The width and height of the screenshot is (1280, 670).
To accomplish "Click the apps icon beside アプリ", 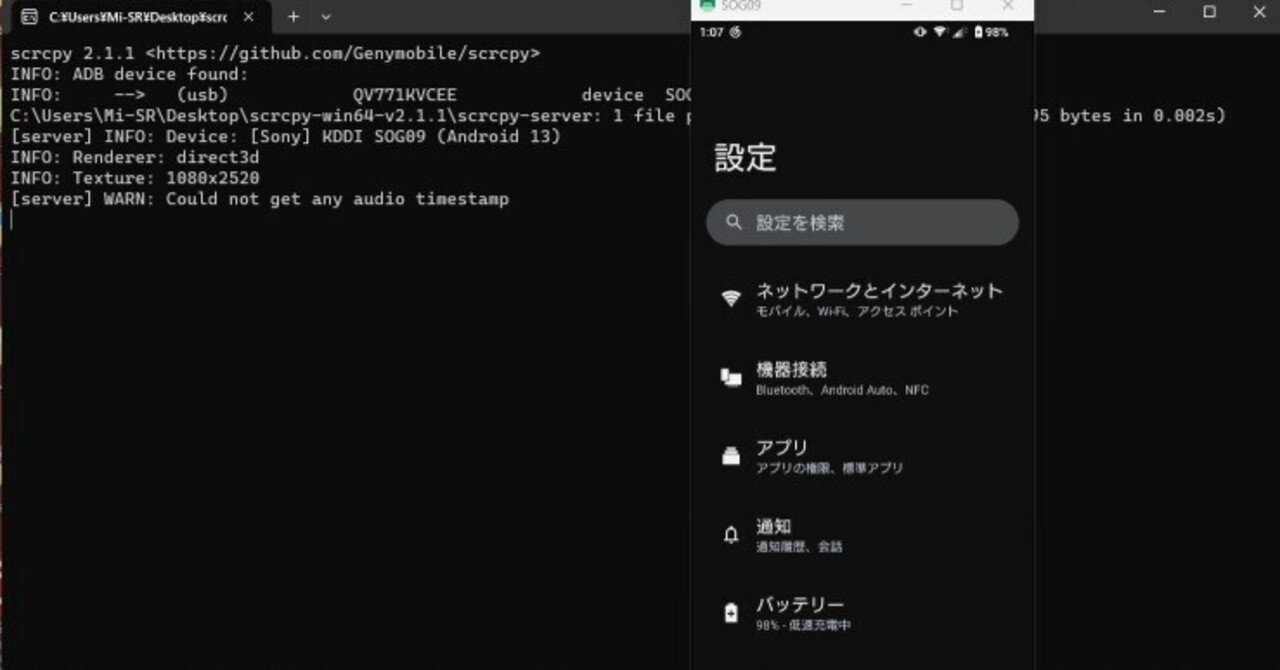I will click(731, 456).
